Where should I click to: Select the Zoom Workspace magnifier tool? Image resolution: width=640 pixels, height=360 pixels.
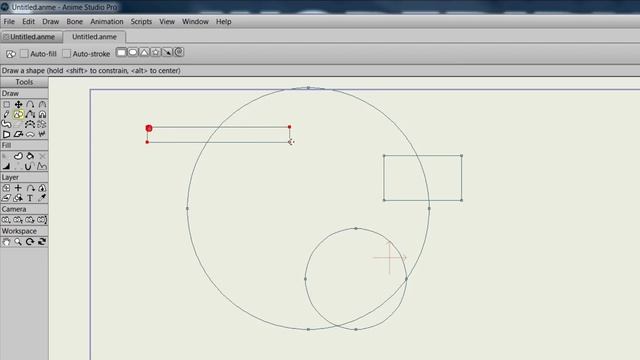(18, 242)
